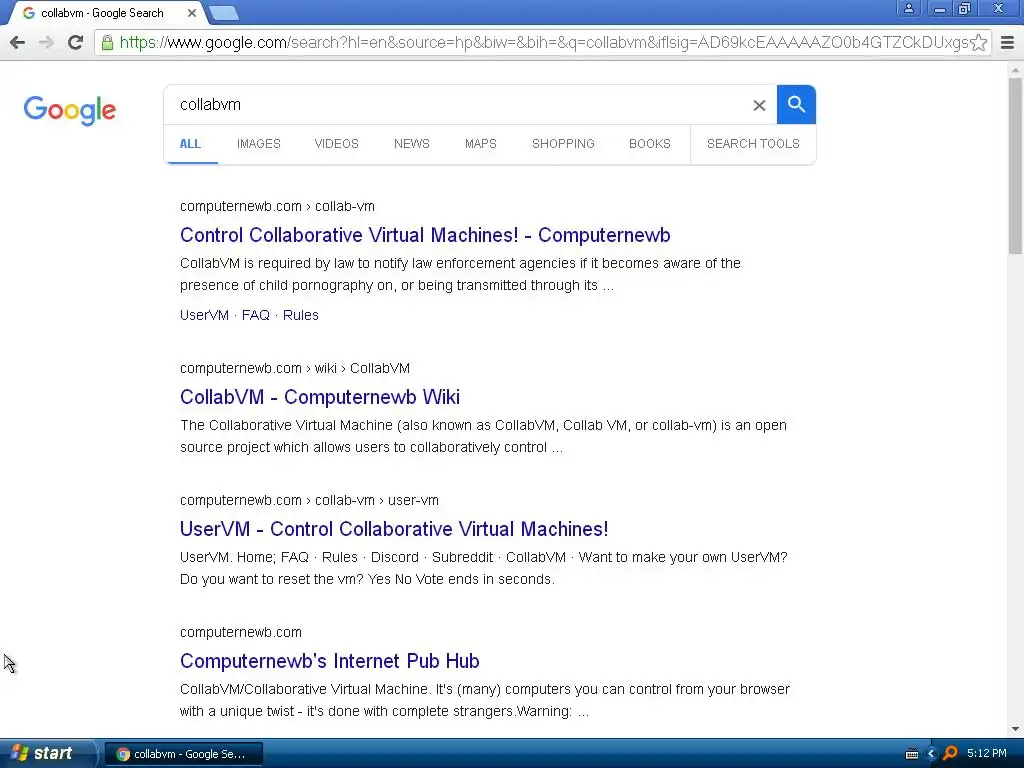Click the scrollbar up arrow
Image resolution: width=1024 pixels, height=768 pixels.
[1016, 69]
